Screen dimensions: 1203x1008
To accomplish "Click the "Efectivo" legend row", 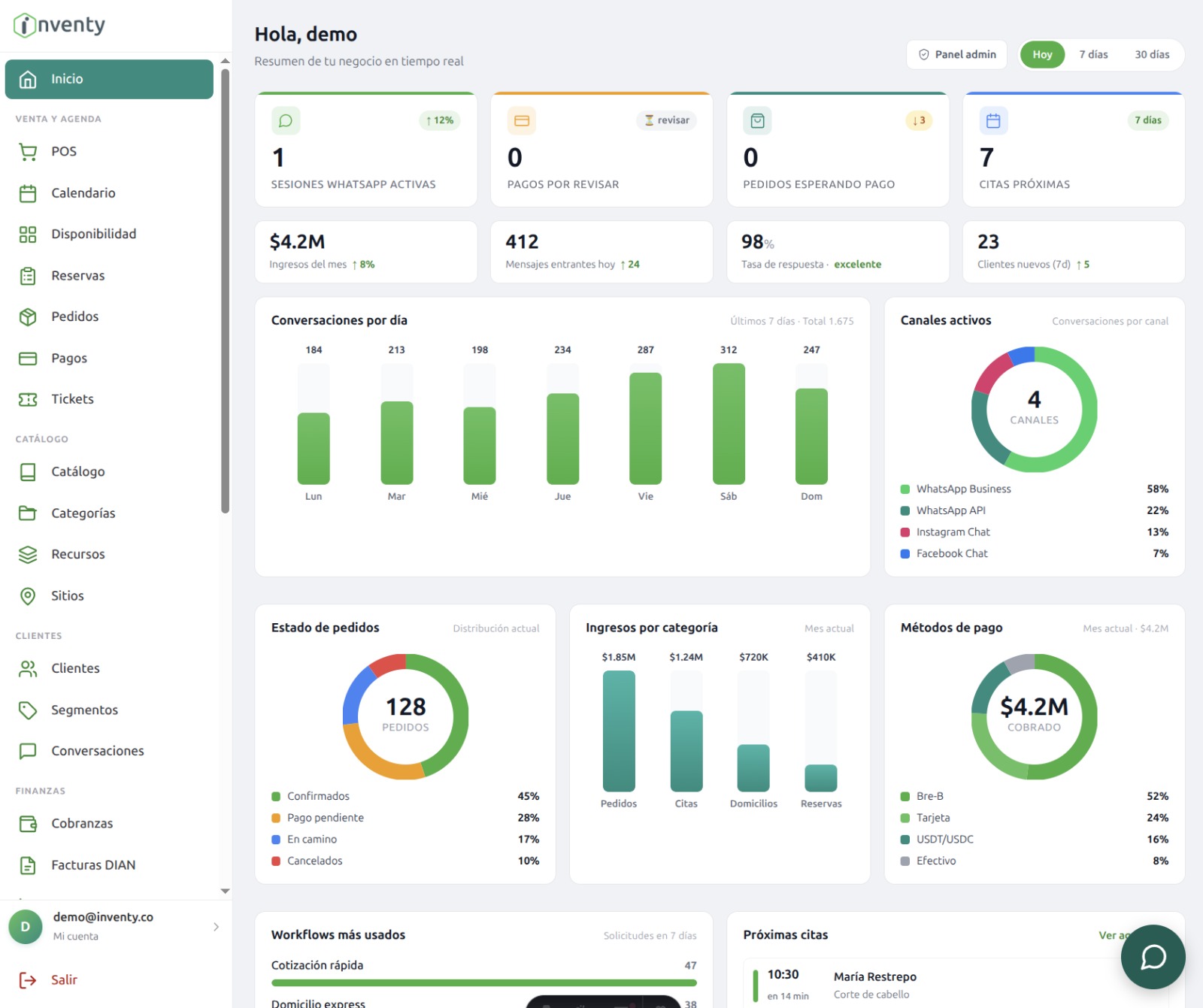I will [x=1035, y=861].
